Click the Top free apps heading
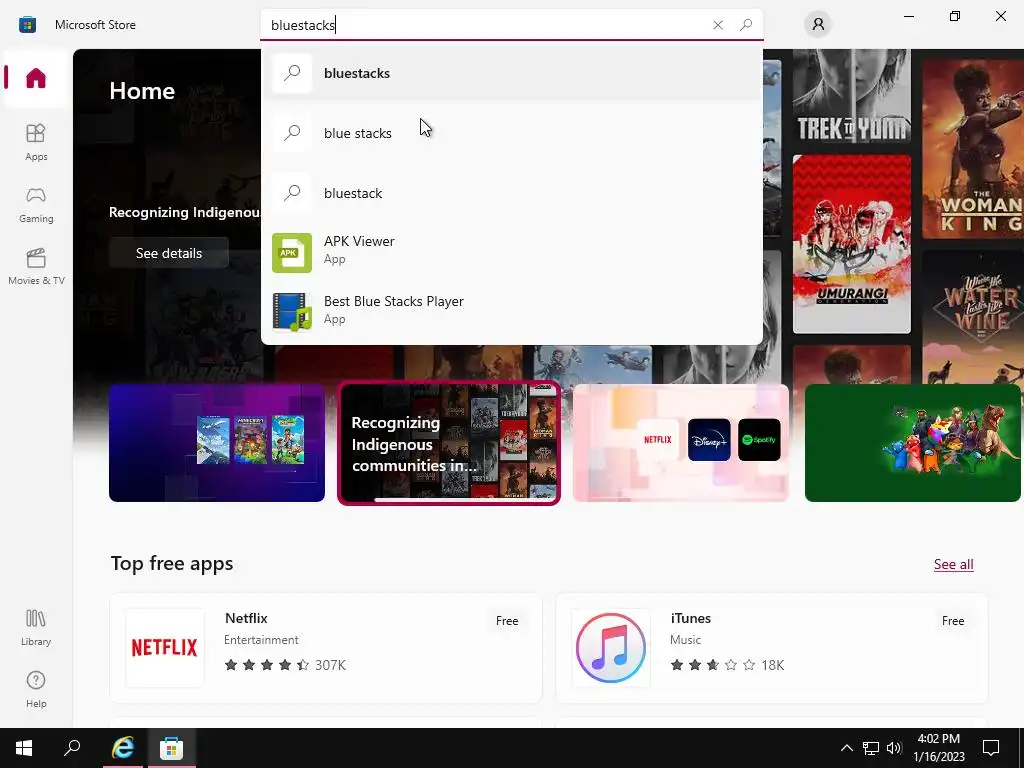Image resolution: width=1024 pixels, height=768 pixels. (172, 564)
